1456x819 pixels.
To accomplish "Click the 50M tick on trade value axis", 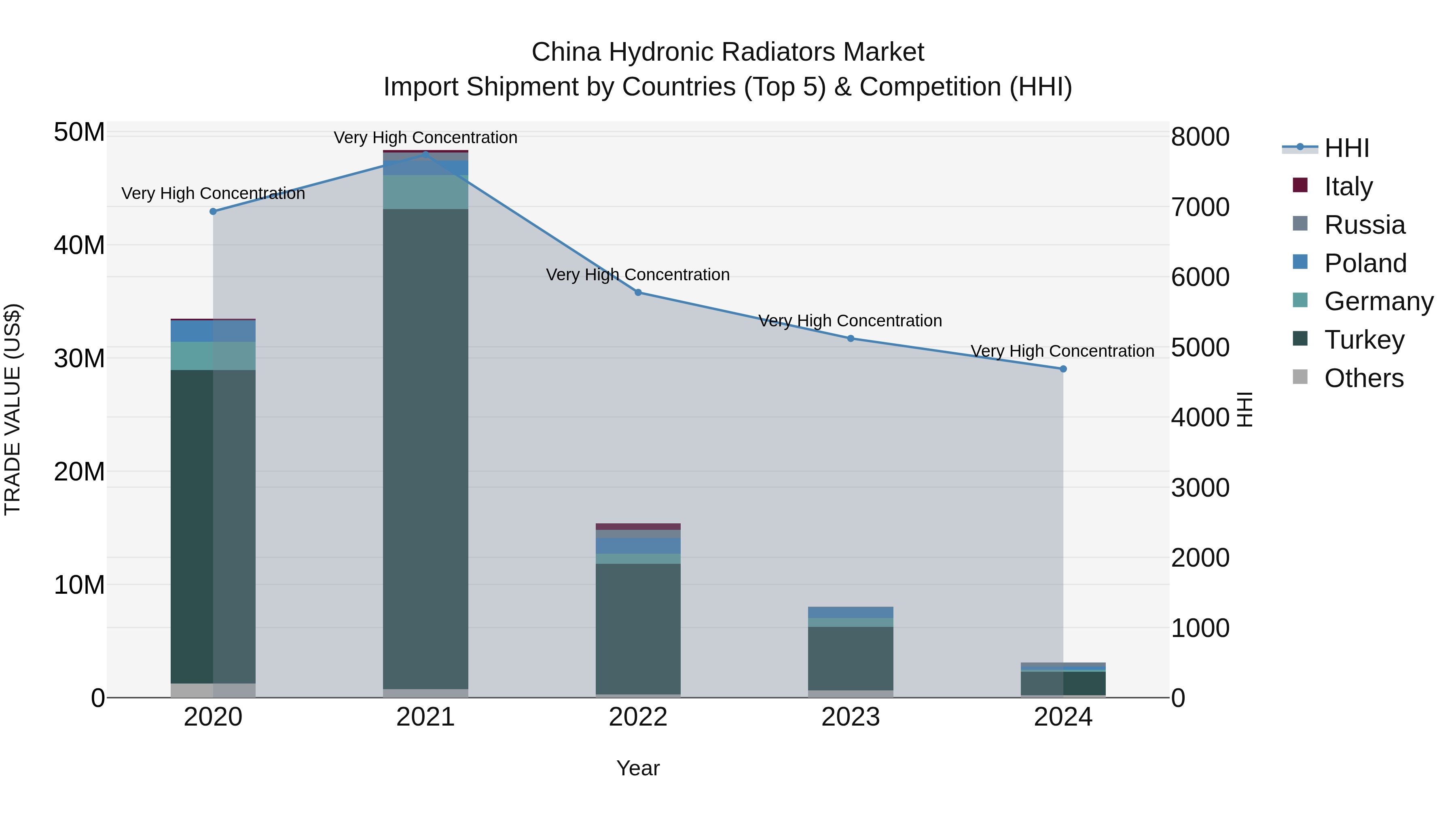I will pos(79,132).
